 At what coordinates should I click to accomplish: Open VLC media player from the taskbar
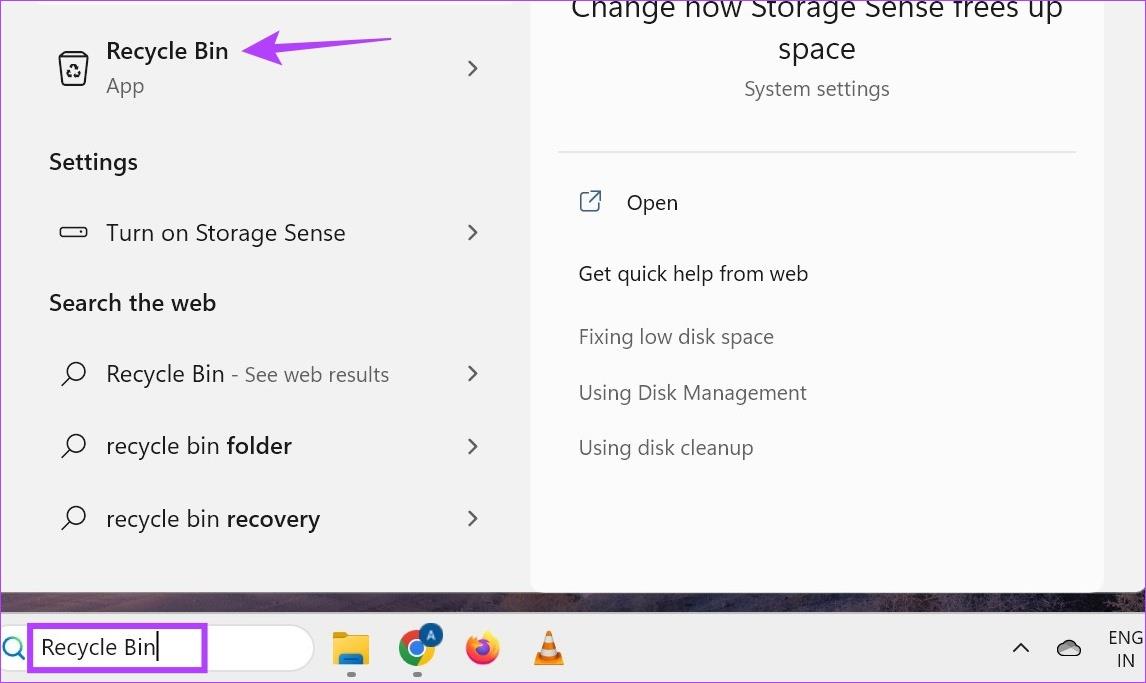coord(548,648)
